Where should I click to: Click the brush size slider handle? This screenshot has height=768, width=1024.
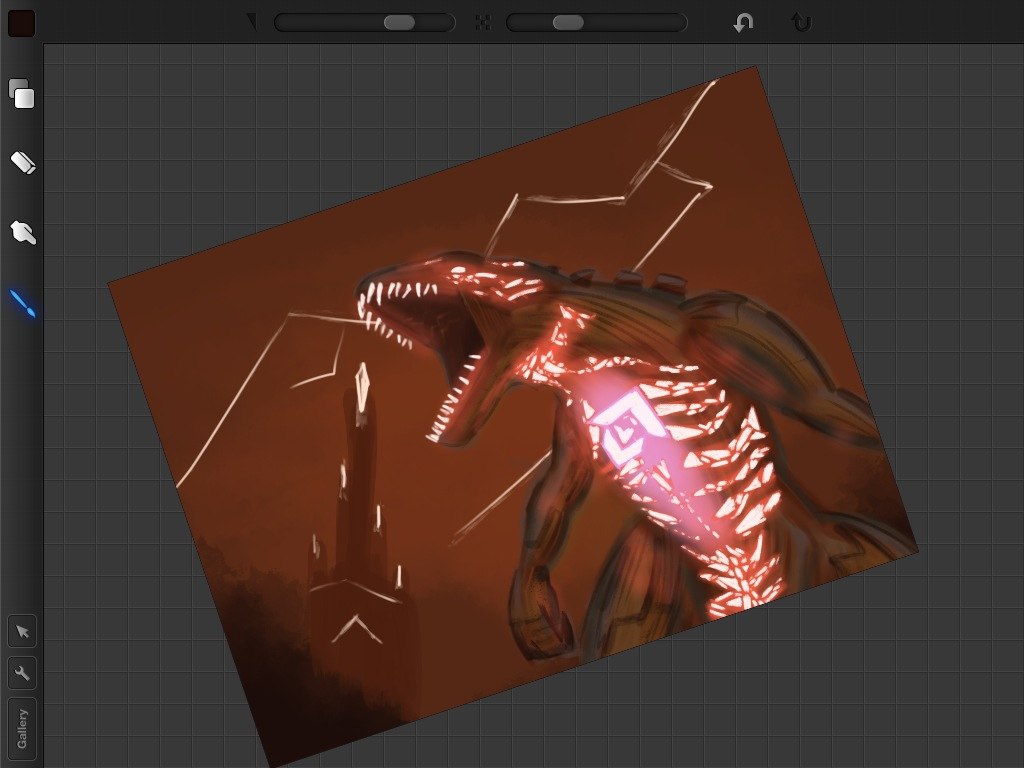399,23
